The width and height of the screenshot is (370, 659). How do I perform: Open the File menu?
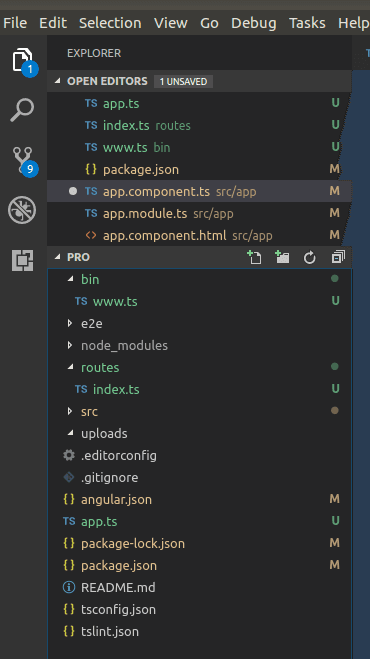click(x=15, y=23)
